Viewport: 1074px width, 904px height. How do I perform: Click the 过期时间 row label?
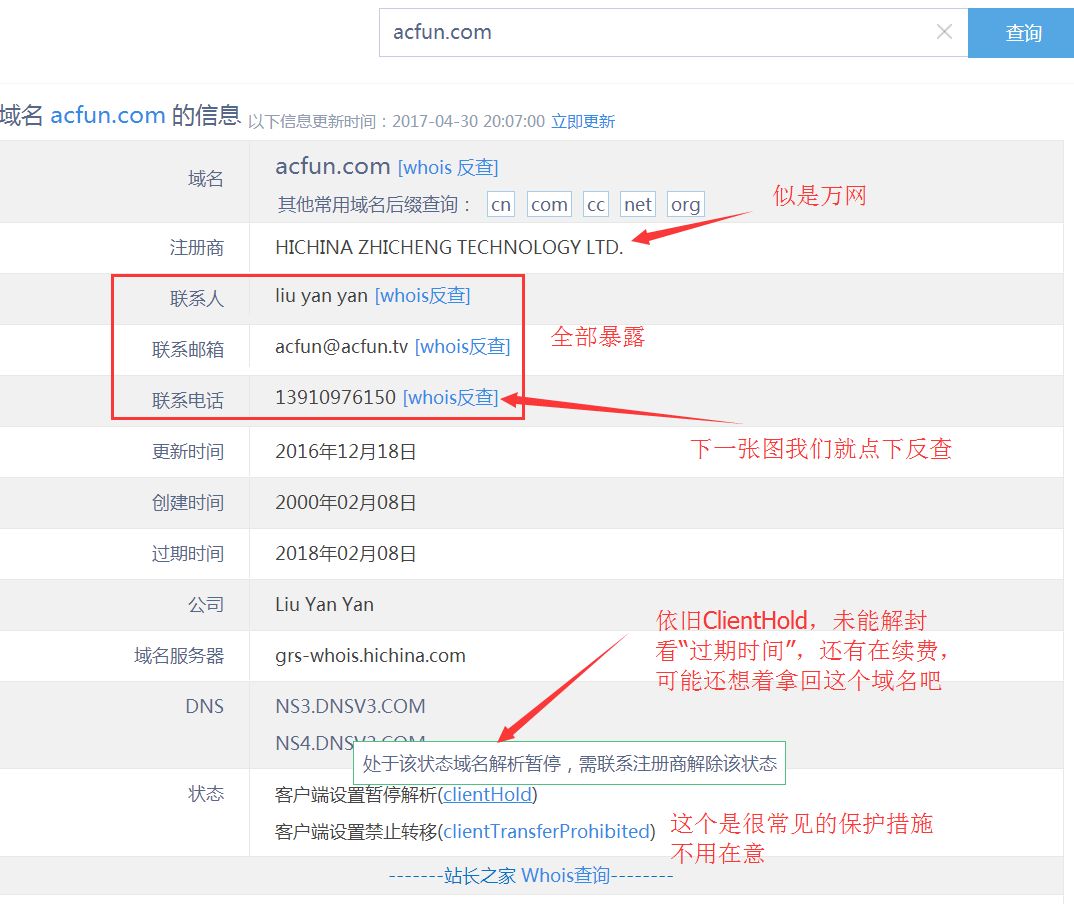tap(188, 553)
